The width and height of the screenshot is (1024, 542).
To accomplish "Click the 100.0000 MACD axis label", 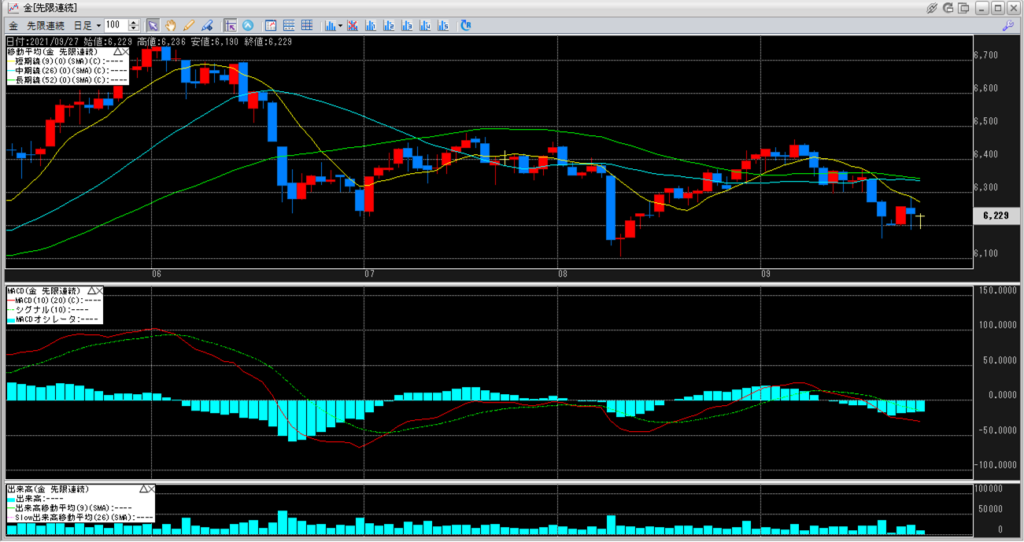I will 997,325.
